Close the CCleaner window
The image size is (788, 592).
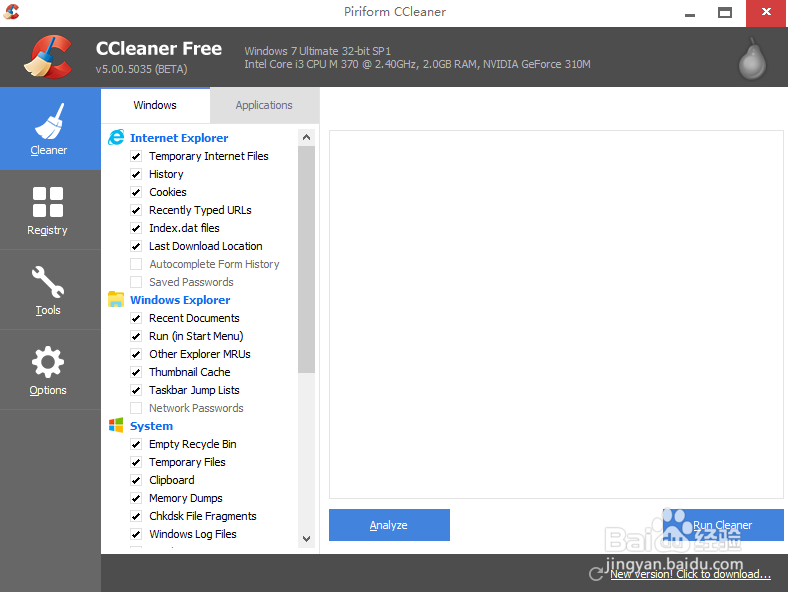pyautogui.click(x=766, y=13)
